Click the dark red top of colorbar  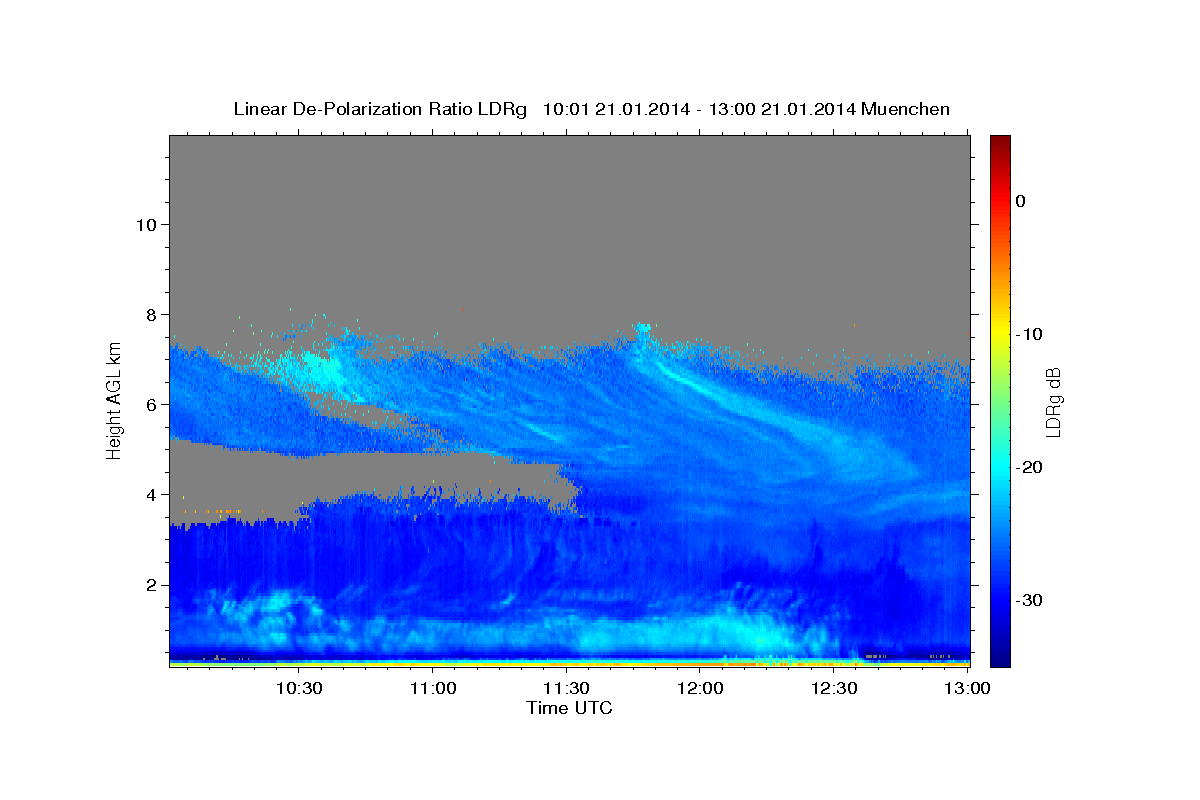click(x=1000, y=142)
